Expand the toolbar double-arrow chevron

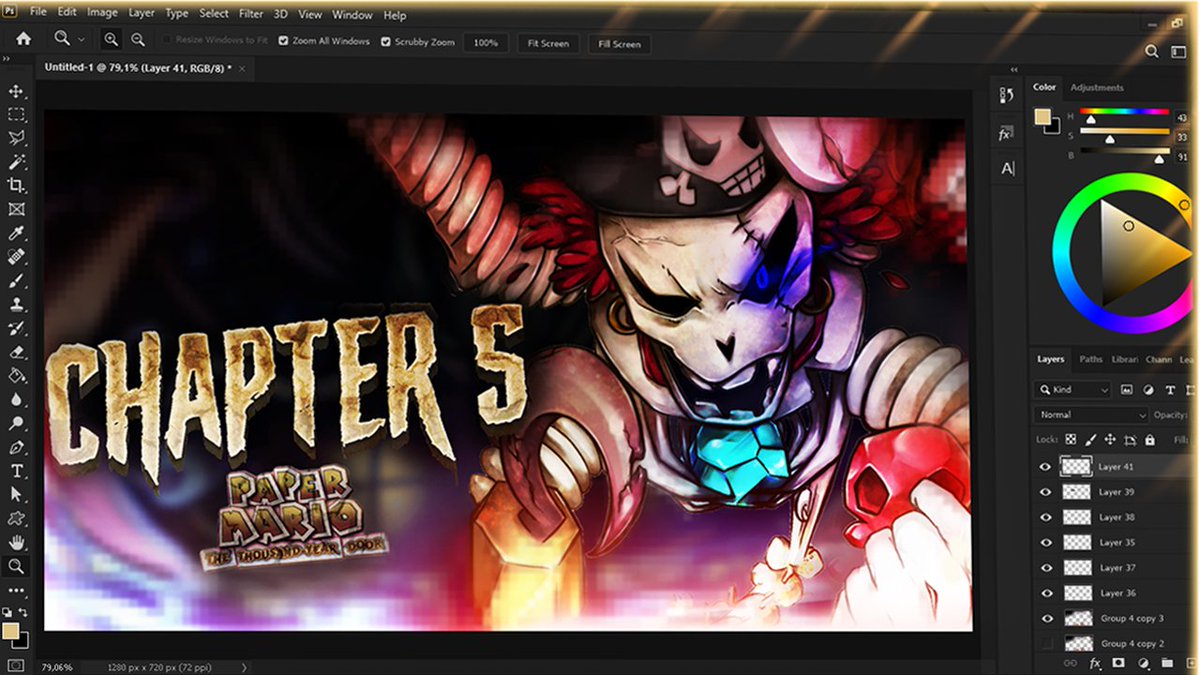pyautogui.click(x=7, y=60)
